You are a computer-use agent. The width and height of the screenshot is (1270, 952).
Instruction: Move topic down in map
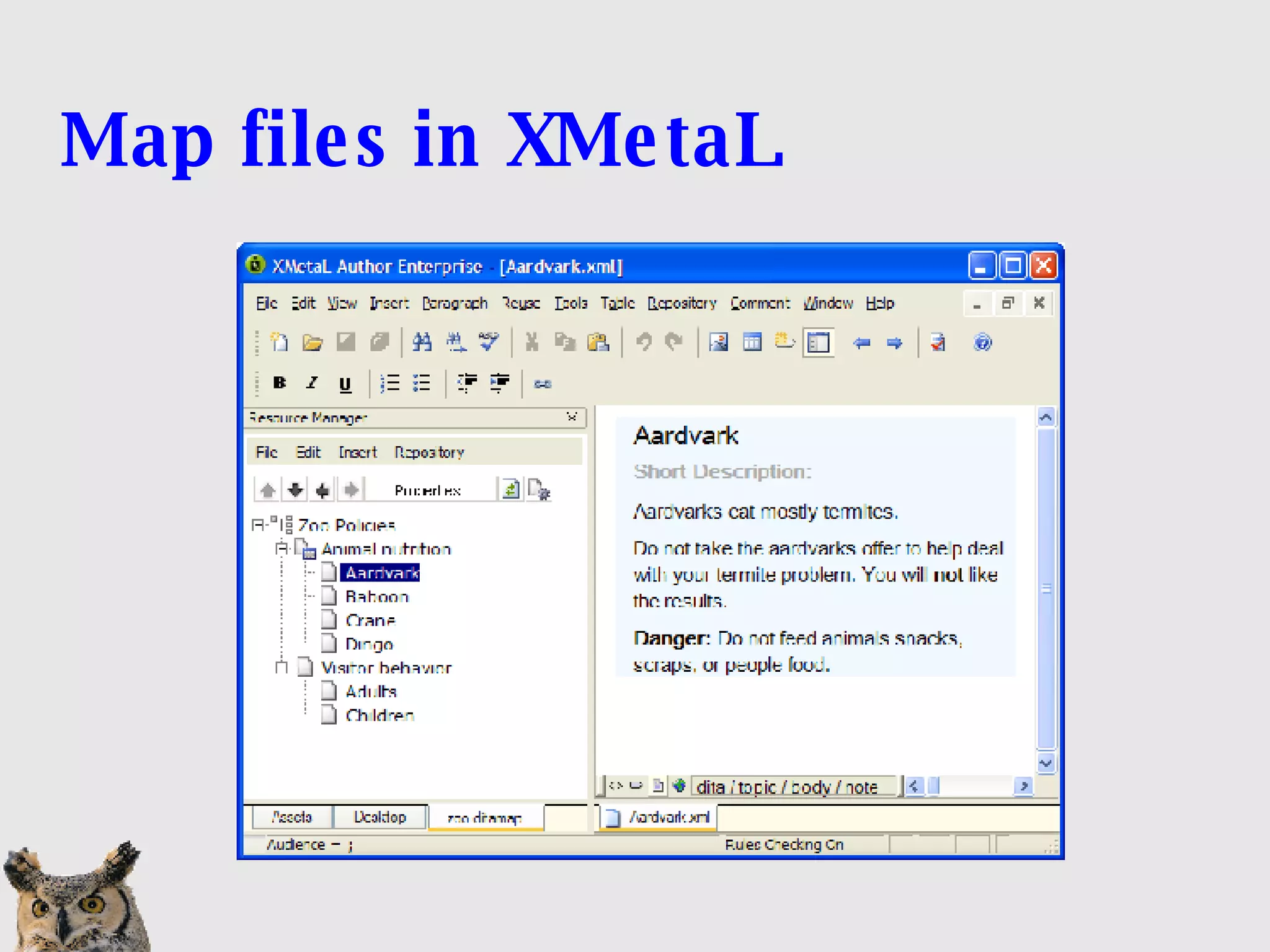coord(295,490)
